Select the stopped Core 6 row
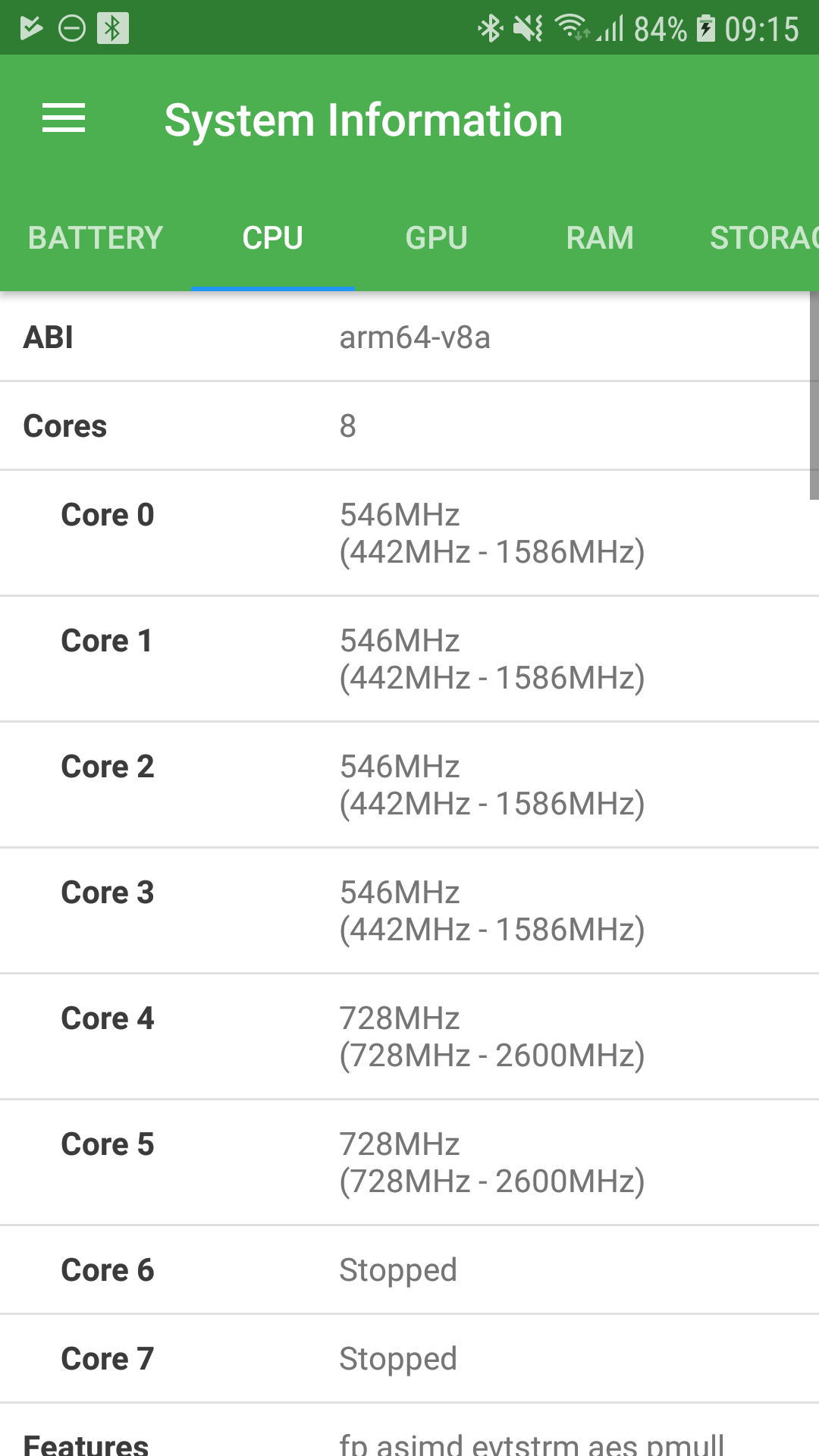The image size is (819, 1456). [x=409, y=1270]
